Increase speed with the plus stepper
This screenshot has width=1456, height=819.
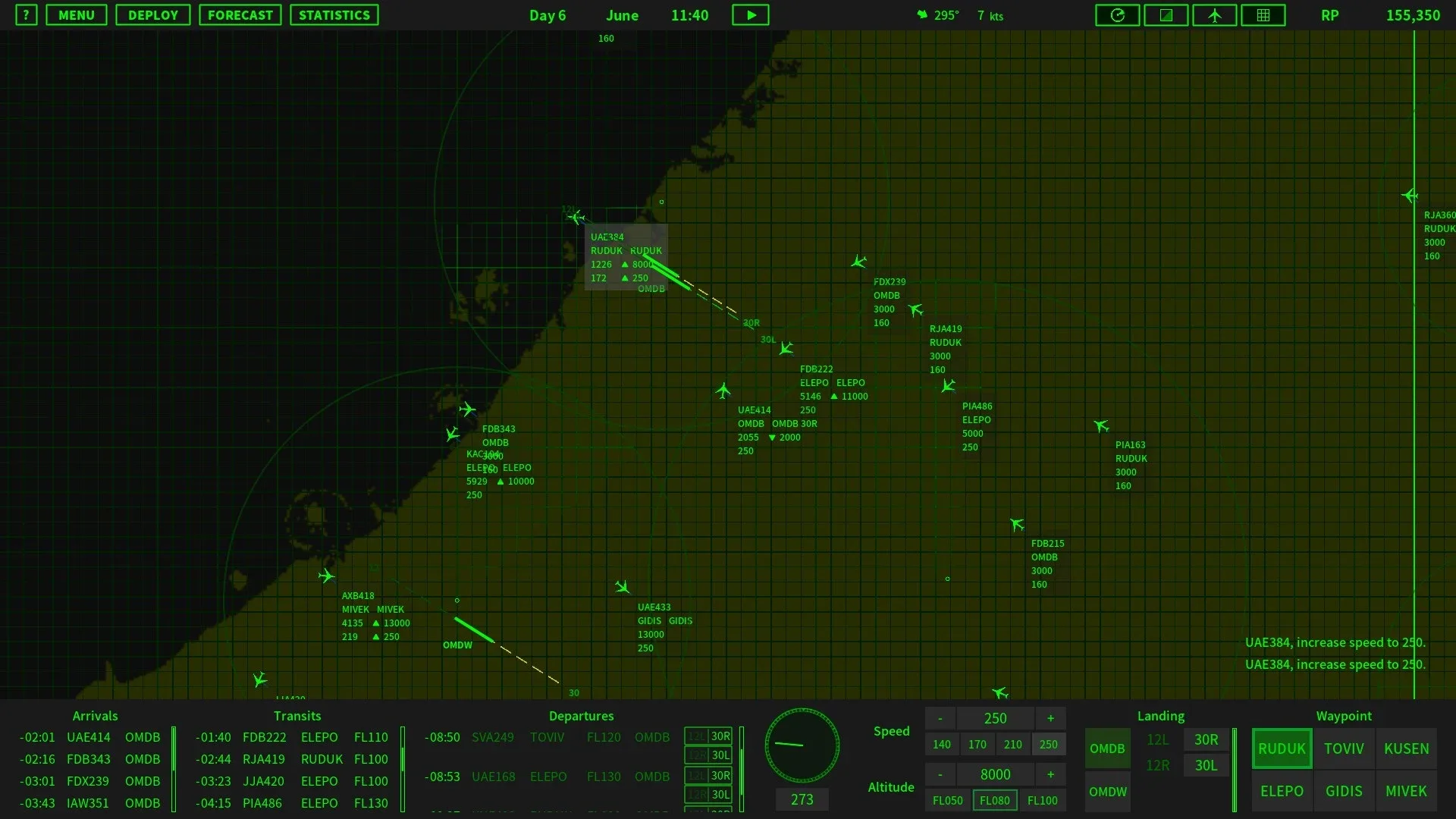pos(1050,718)
